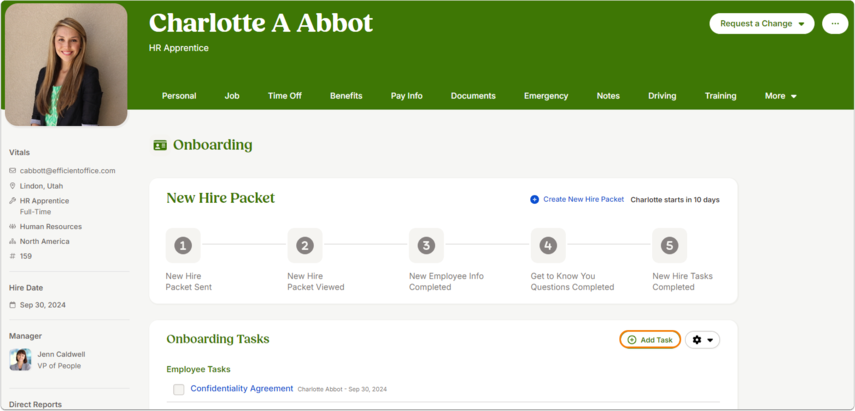
Task: Click the cabbott@efficientoffice.com email address
Action: coord(68,171)
